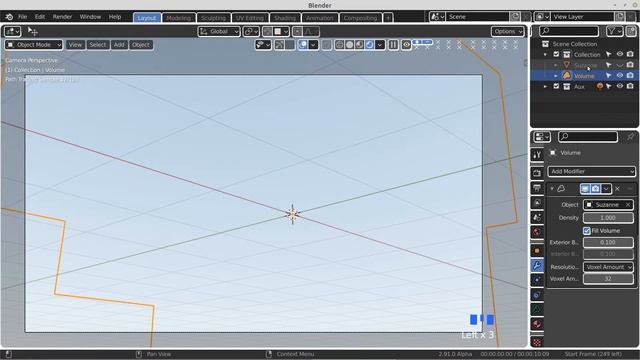Select wireframe viewport shading
The width and height of the screenshot is (640, 360).
point(340,44)
